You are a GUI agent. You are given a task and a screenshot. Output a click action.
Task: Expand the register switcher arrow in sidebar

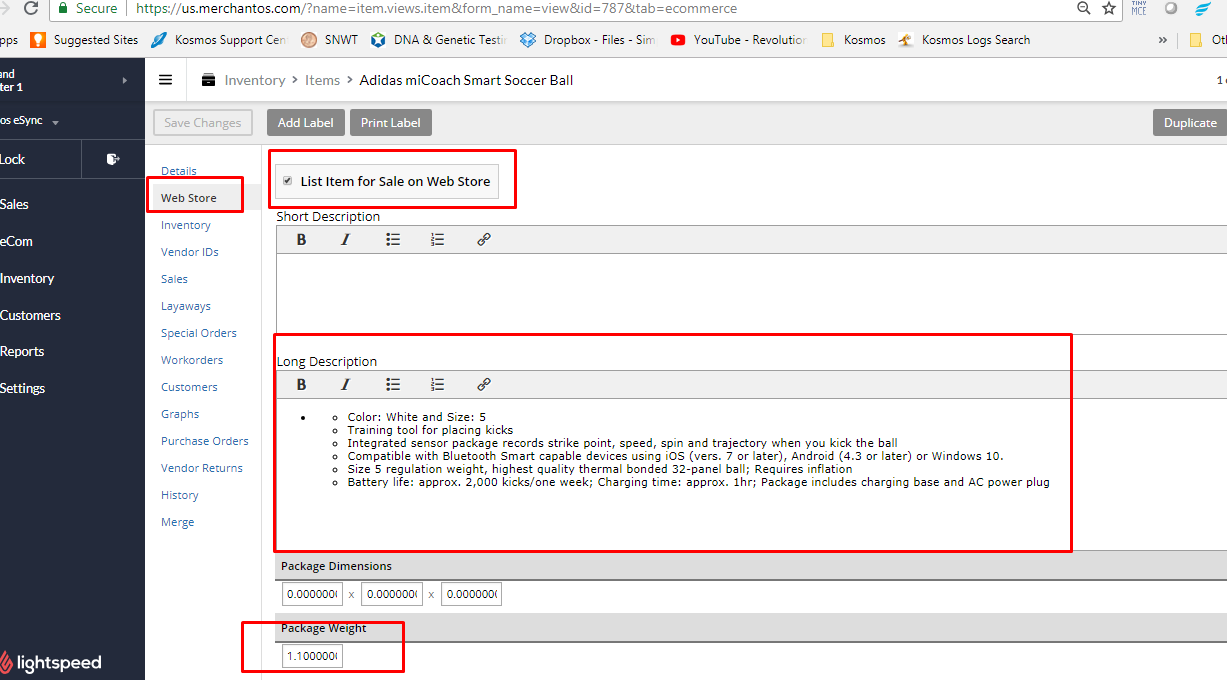(125, 80)
